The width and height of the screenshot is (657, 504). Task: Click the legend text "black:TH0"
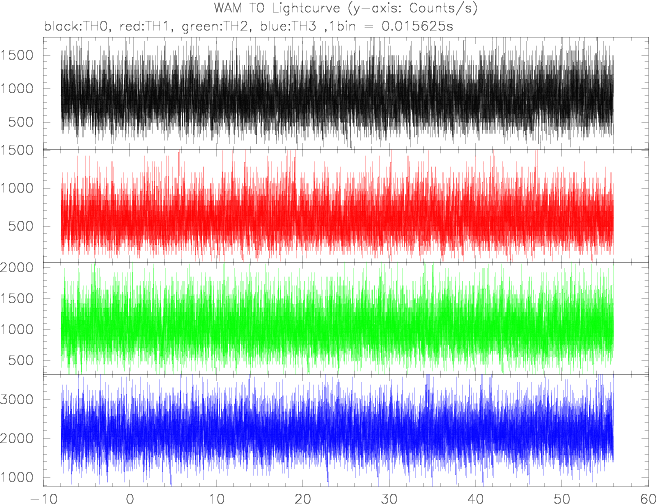(78, 26)
